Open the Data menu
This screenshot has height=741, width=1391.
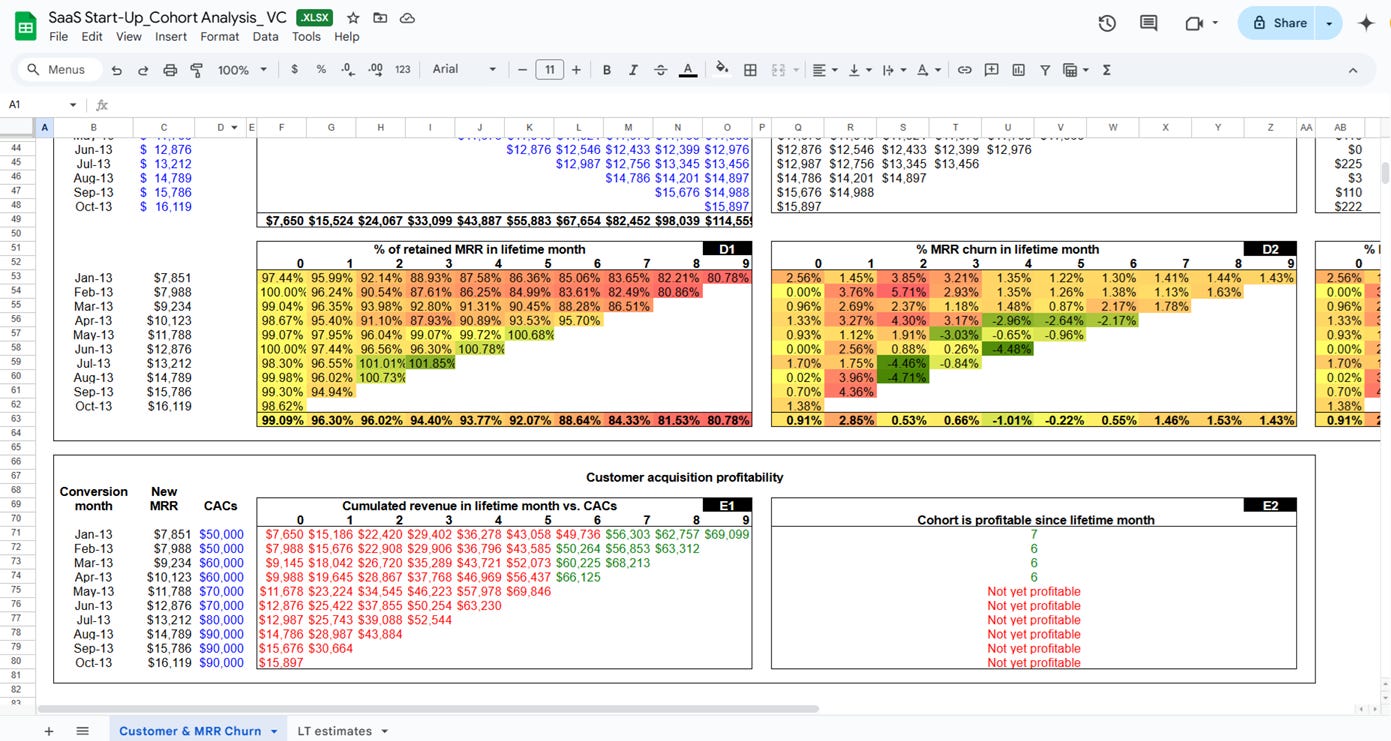(x=265, y=36)
